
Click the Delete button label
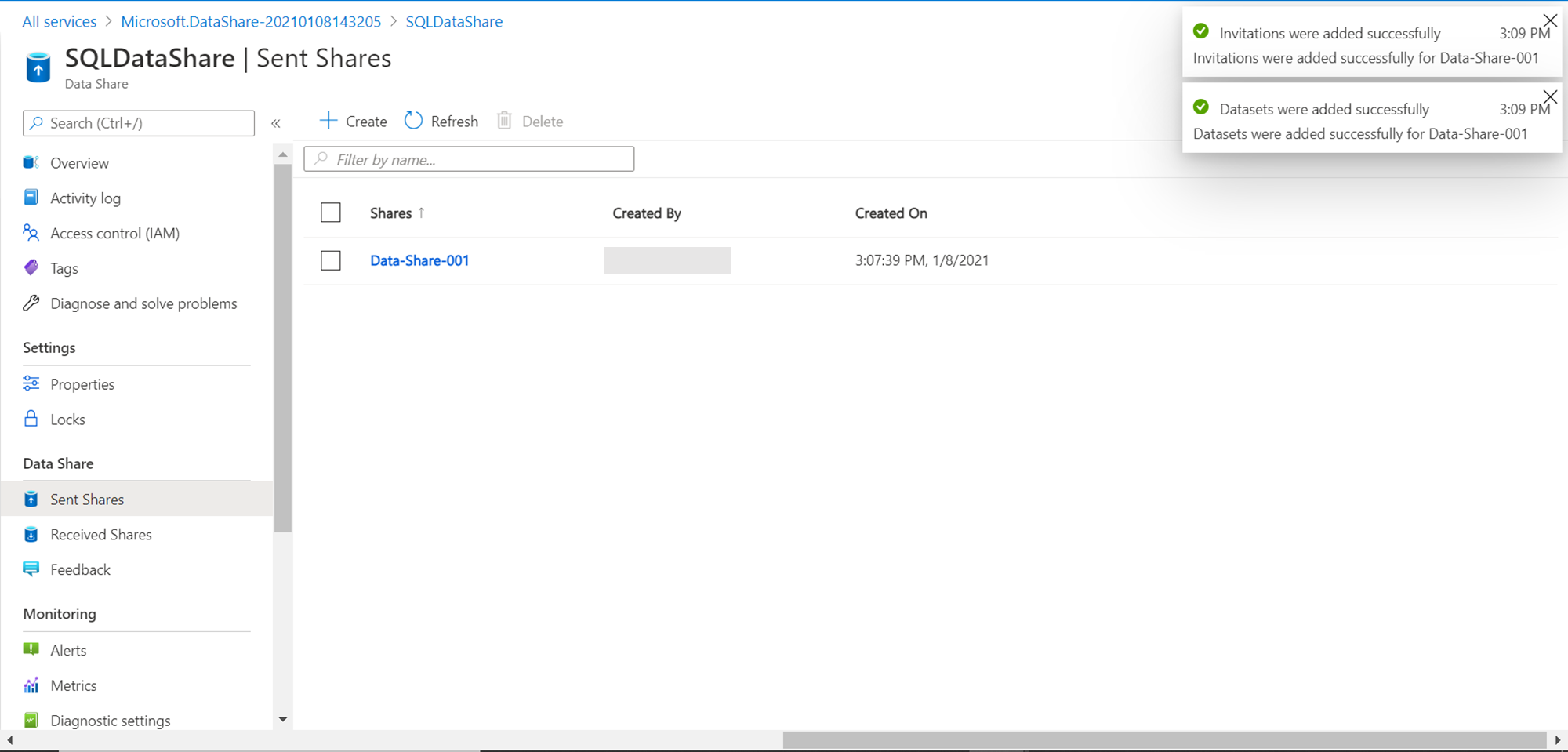pos(543,122)
